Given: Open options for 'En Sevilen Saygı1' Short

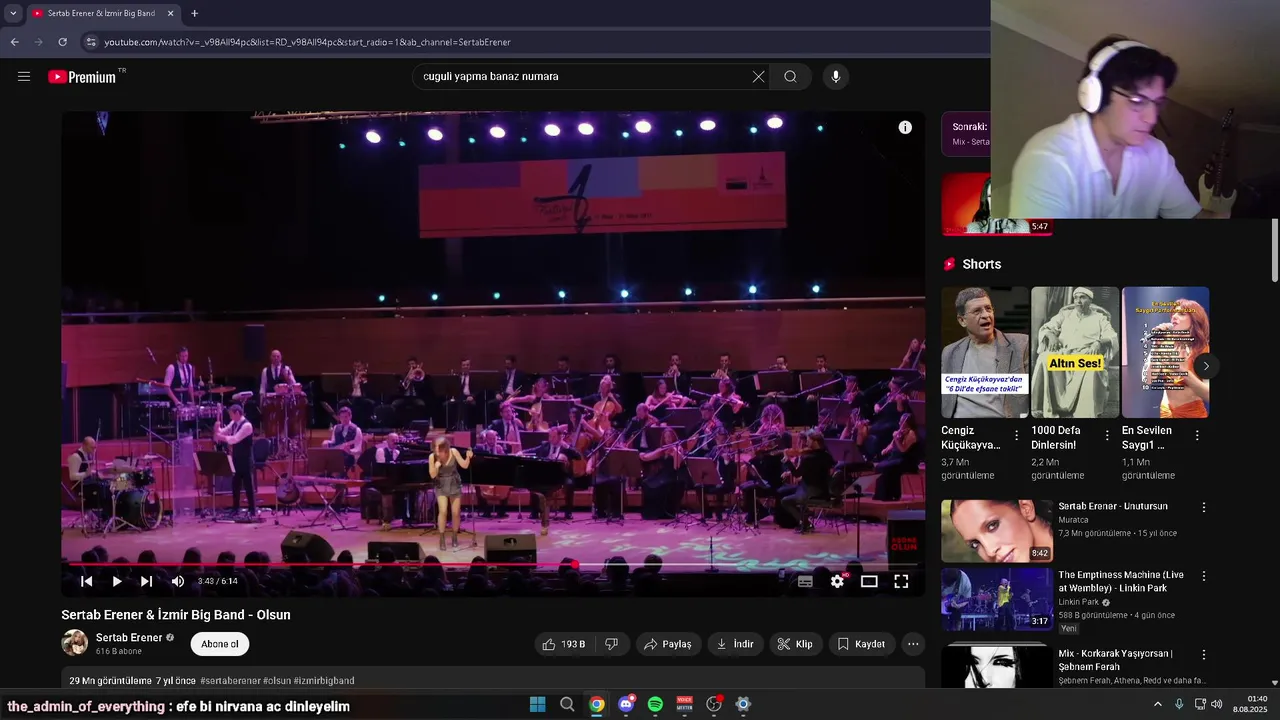Looking at the screenshot, I should pos(1197,435).
